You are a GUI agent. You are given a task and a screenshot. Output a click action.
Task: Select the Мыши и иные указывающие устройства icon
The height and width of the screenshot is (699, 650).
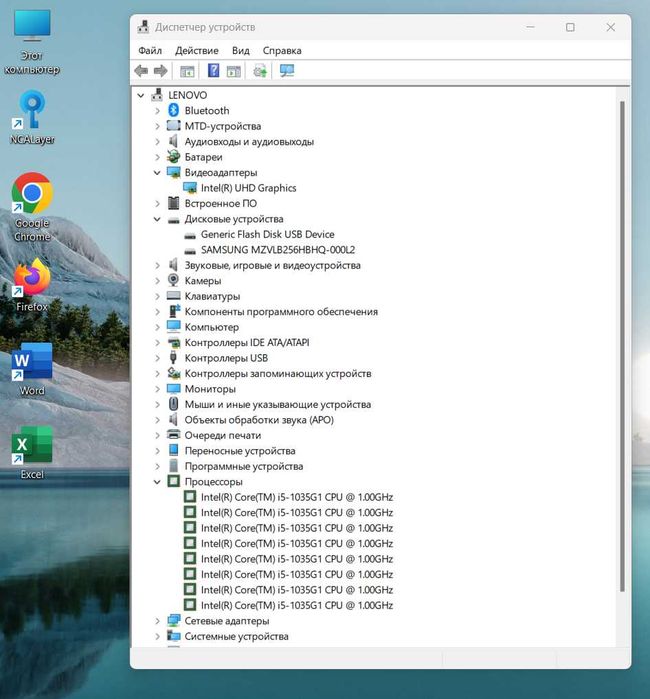pos(173,404)
